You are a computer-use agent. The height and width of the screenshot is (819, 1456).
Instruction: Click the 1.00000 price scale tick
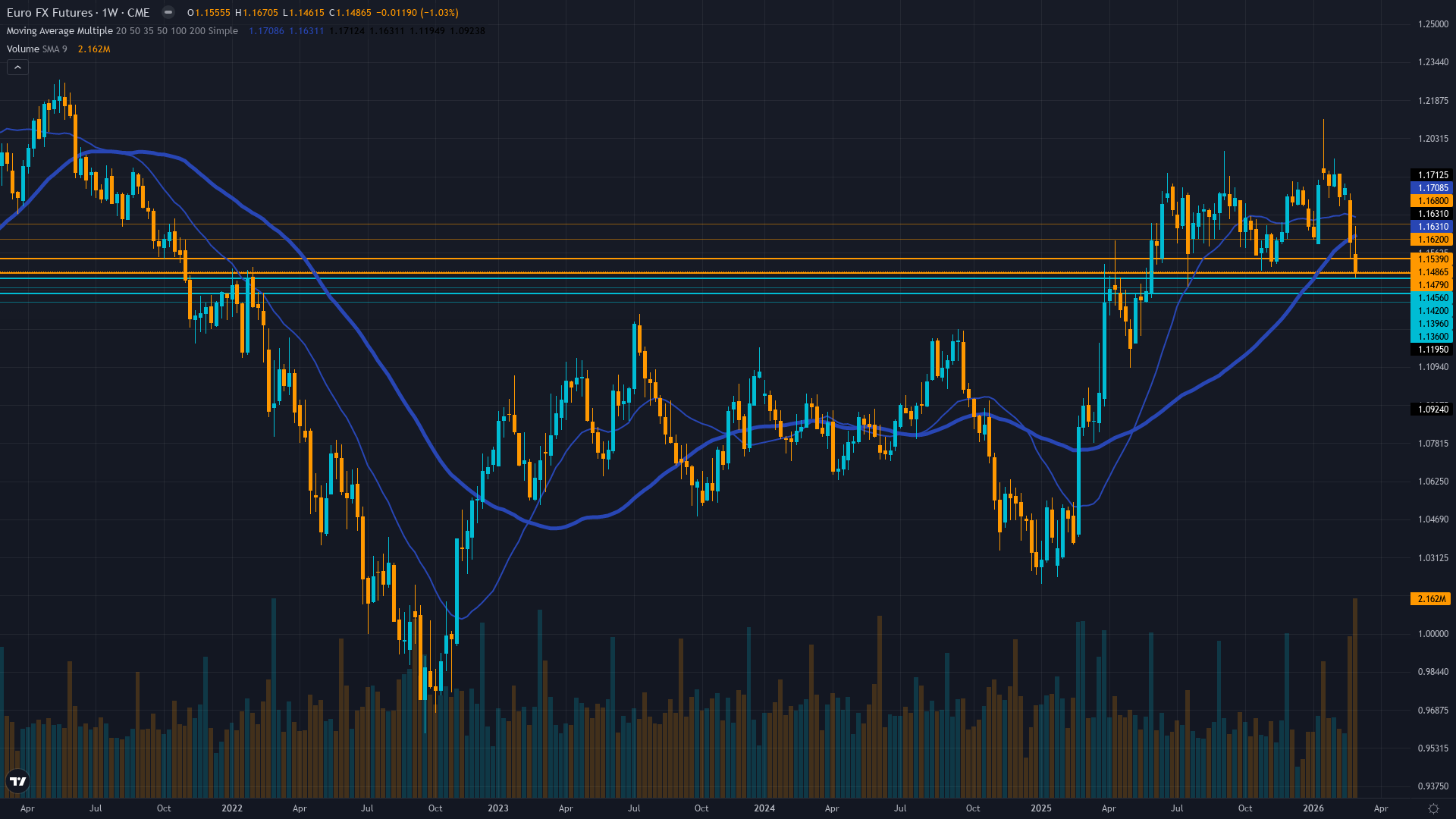pyautogui.click(x=1432, y=634)
